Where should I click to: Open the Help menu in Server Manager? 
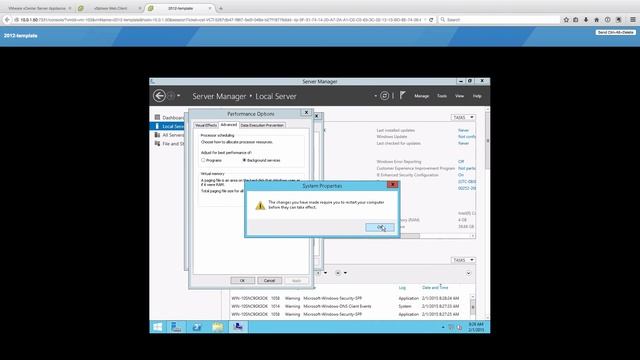coord(477,96)
